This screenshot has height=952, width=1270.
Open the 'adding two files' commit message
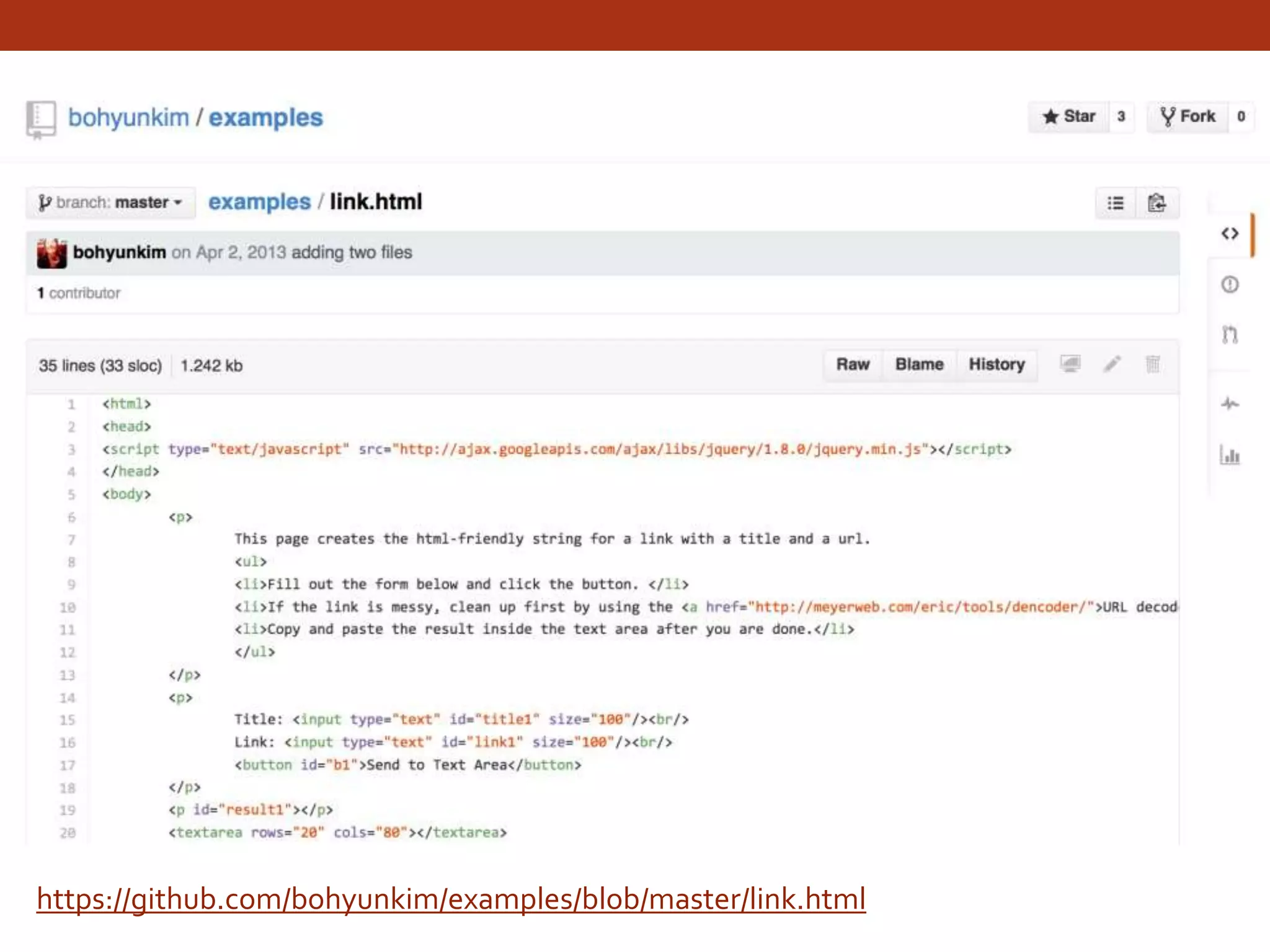click(x=352, y=252)
